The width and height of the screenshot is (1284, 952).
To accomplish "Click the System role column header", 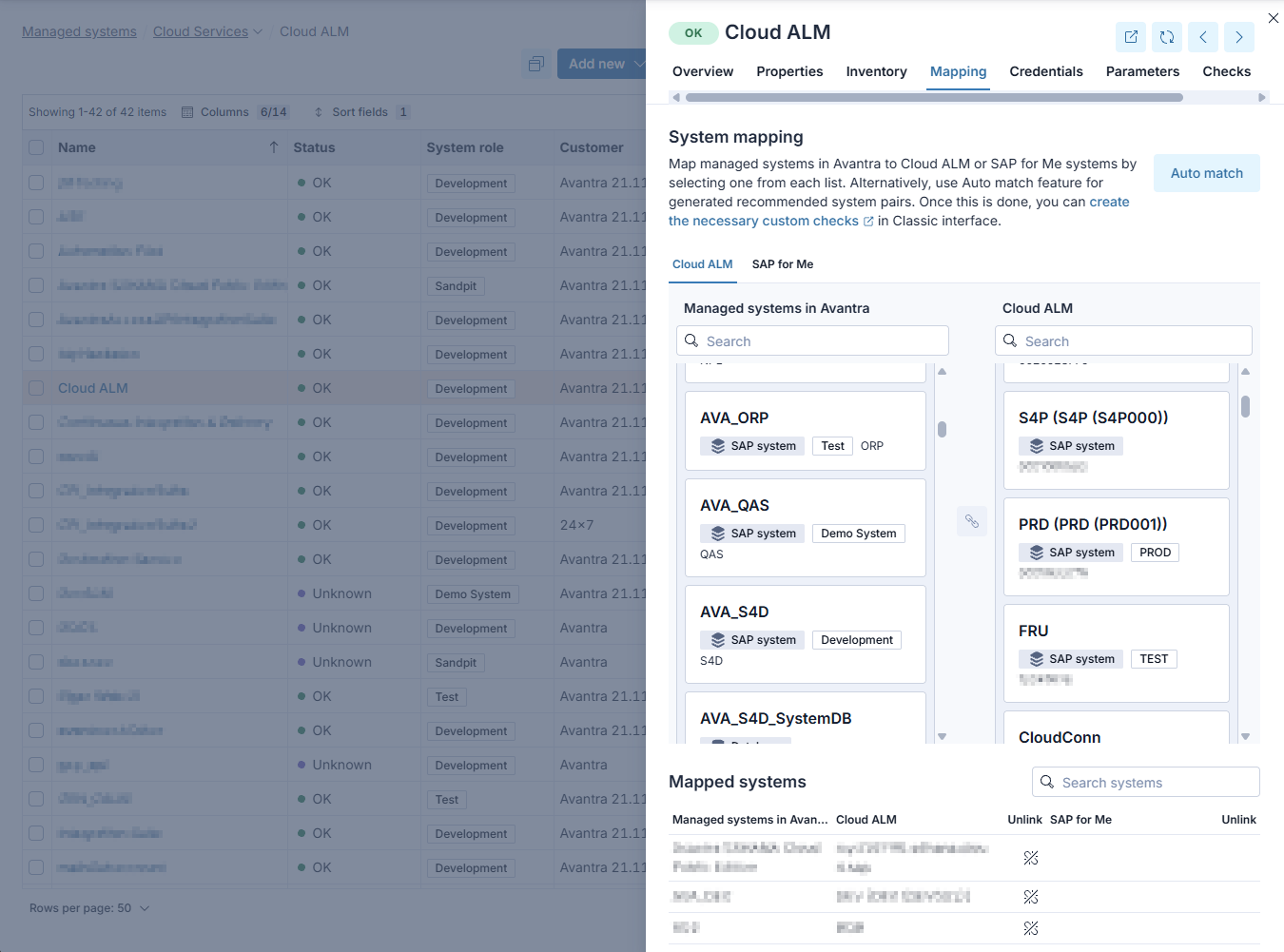I will click(465, 147).
